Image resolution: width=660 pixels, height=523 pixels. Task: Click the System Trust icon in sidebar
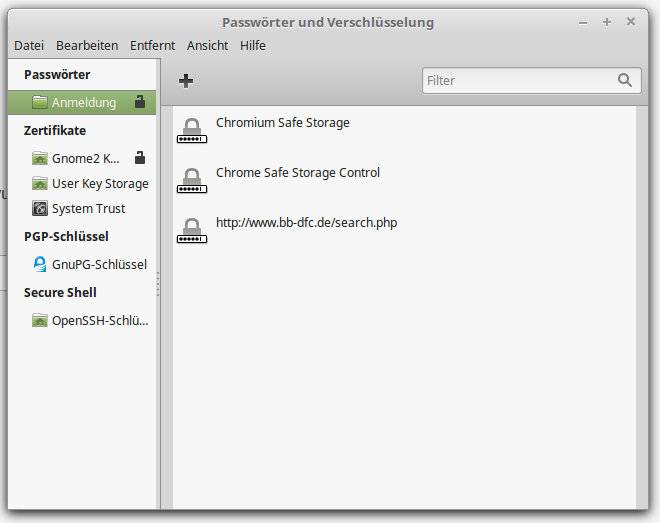coord(40,209)
